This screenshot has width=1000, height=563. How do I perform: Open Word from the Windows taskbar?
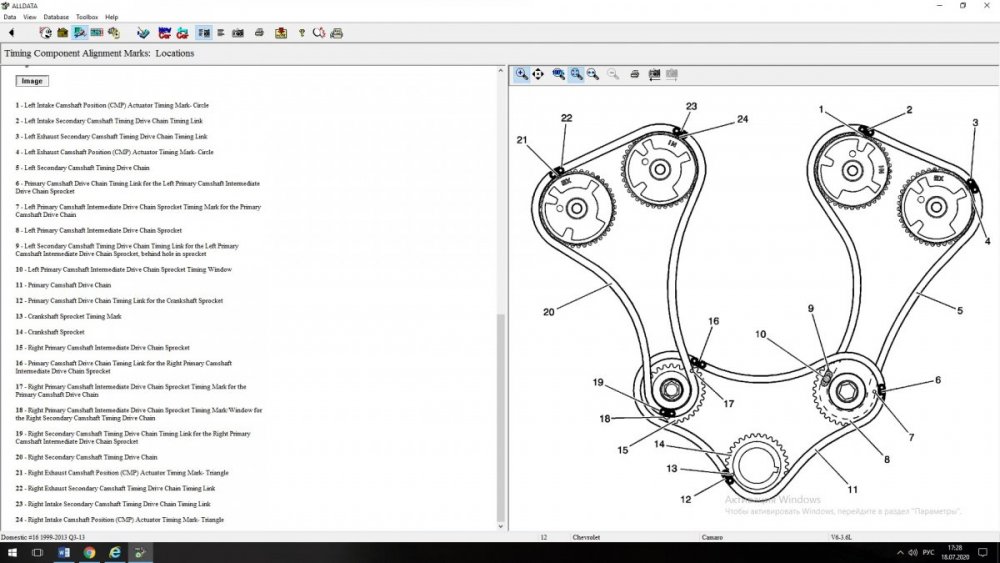[x=64, y=552]
